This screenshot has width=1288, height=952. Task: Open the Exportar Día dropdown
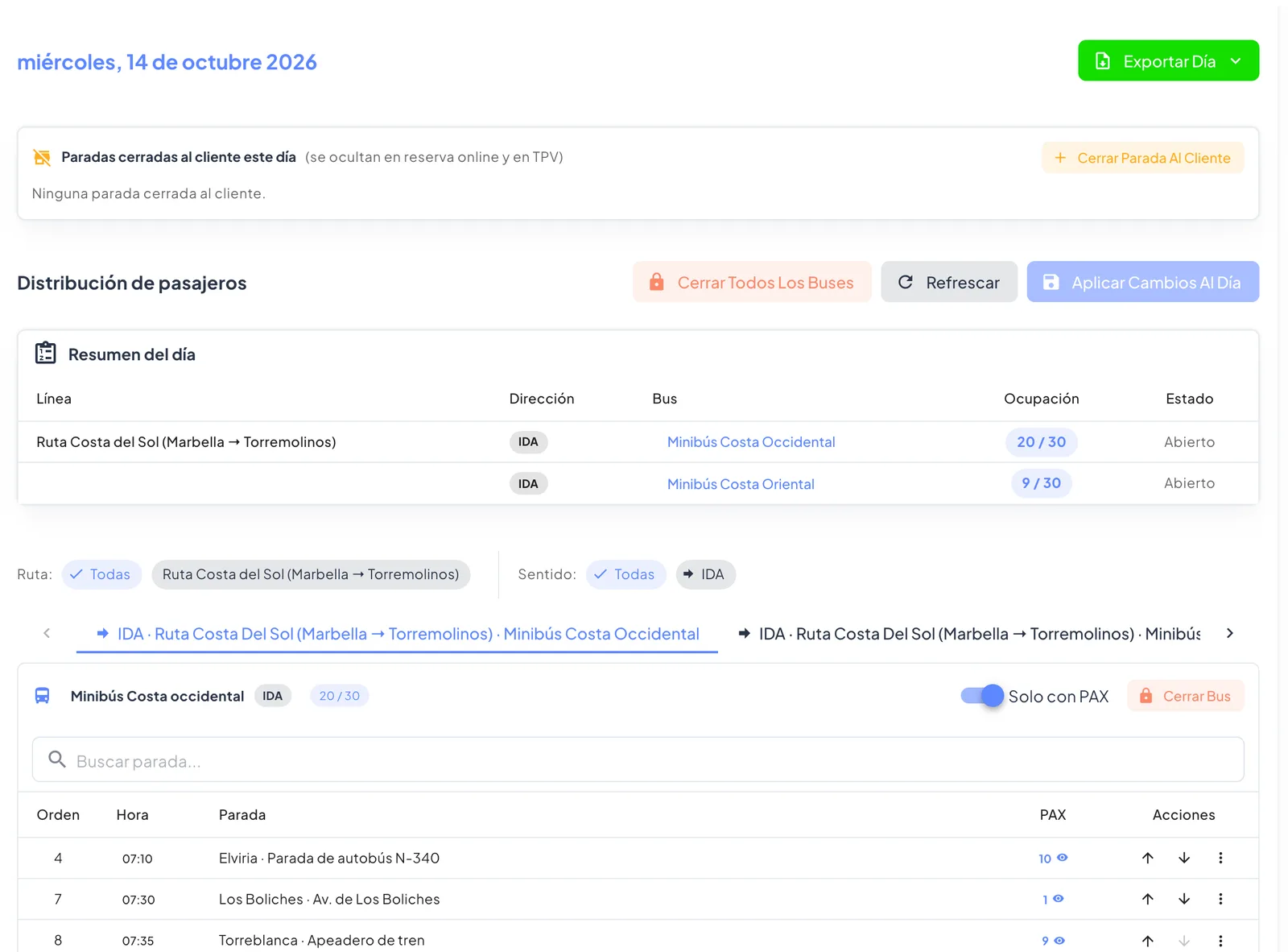(x=1168, y=60)
